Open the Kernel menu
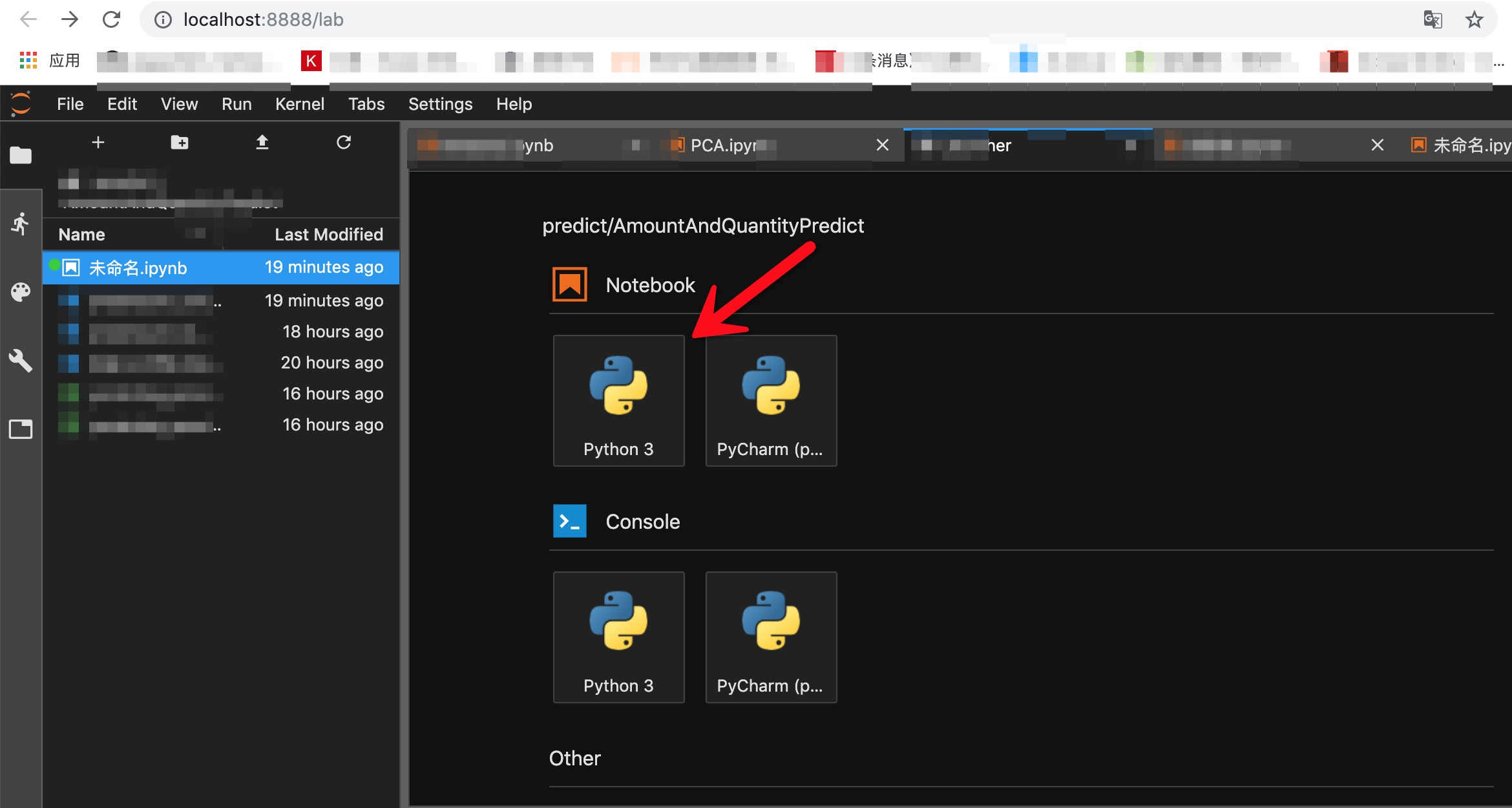Viewport: 1512px width, 808px height. pyautogui.click(x=299, y=104)
